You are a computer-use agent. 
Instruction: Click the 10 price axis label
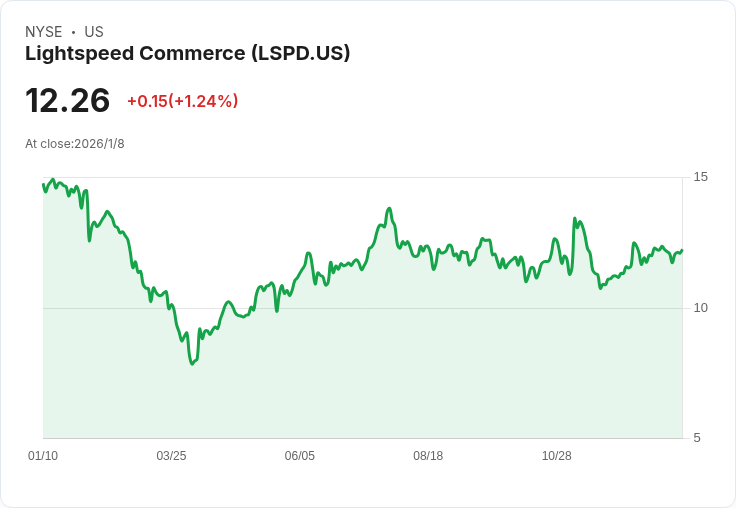click(x=700, y=308)
